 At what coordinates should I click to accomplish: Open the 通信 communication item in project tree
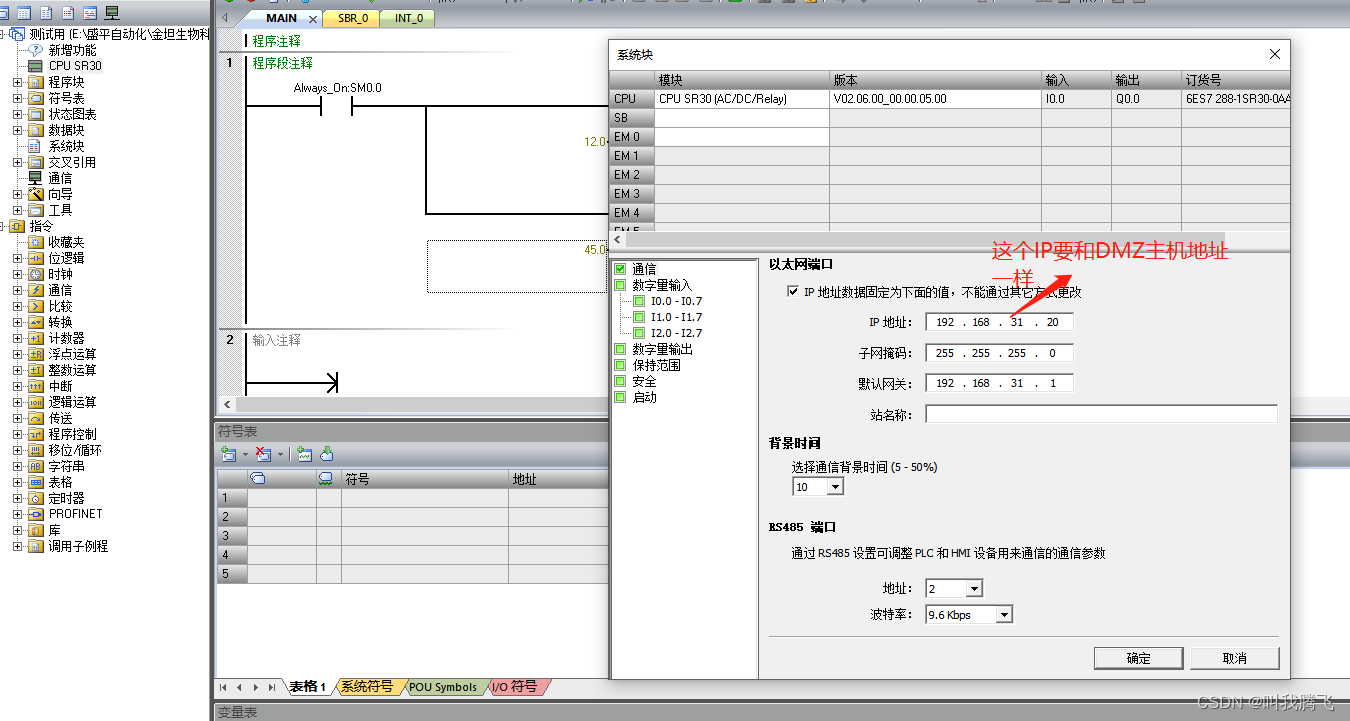pos(60,178)
